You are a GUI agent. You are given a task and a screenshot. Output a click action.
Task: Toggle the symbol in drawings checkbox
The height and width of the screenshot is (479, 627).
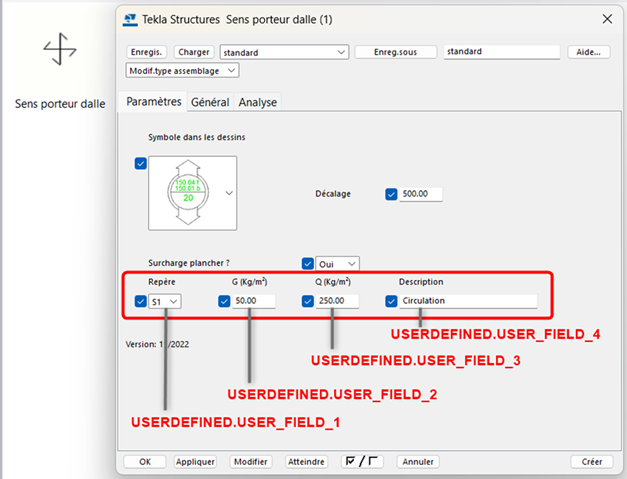point(140,164)
